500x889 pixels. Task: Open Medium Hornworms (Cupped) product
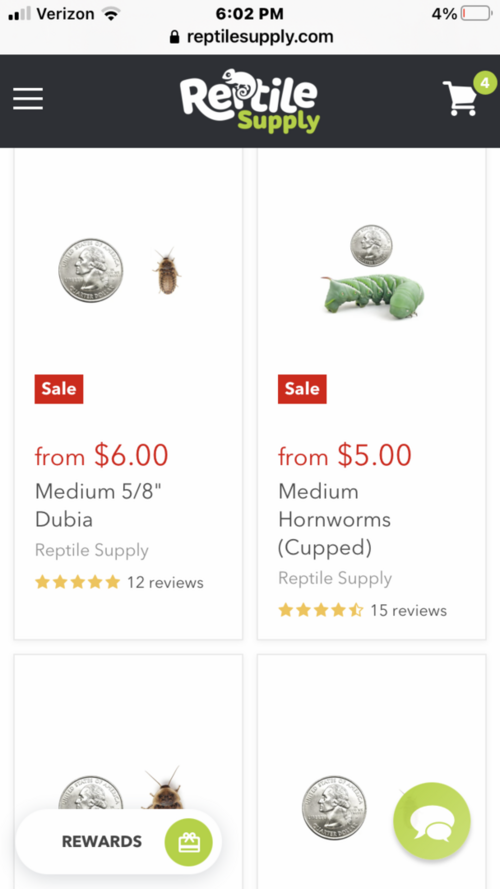tap(334, 519)
